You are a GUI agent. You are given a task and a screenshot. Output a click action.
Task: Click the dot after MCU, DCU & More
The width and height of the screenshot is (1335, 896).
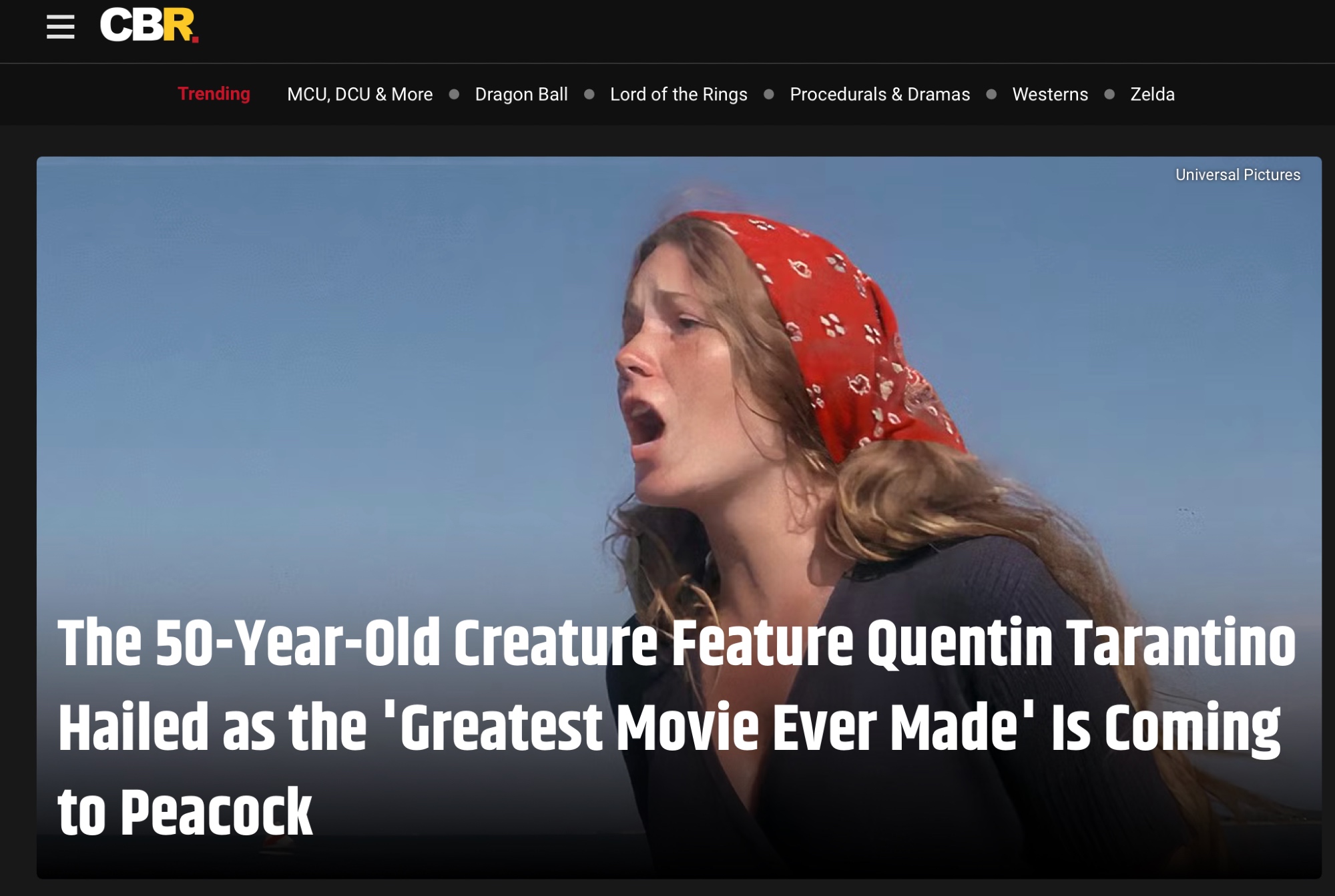click(454, 94)
